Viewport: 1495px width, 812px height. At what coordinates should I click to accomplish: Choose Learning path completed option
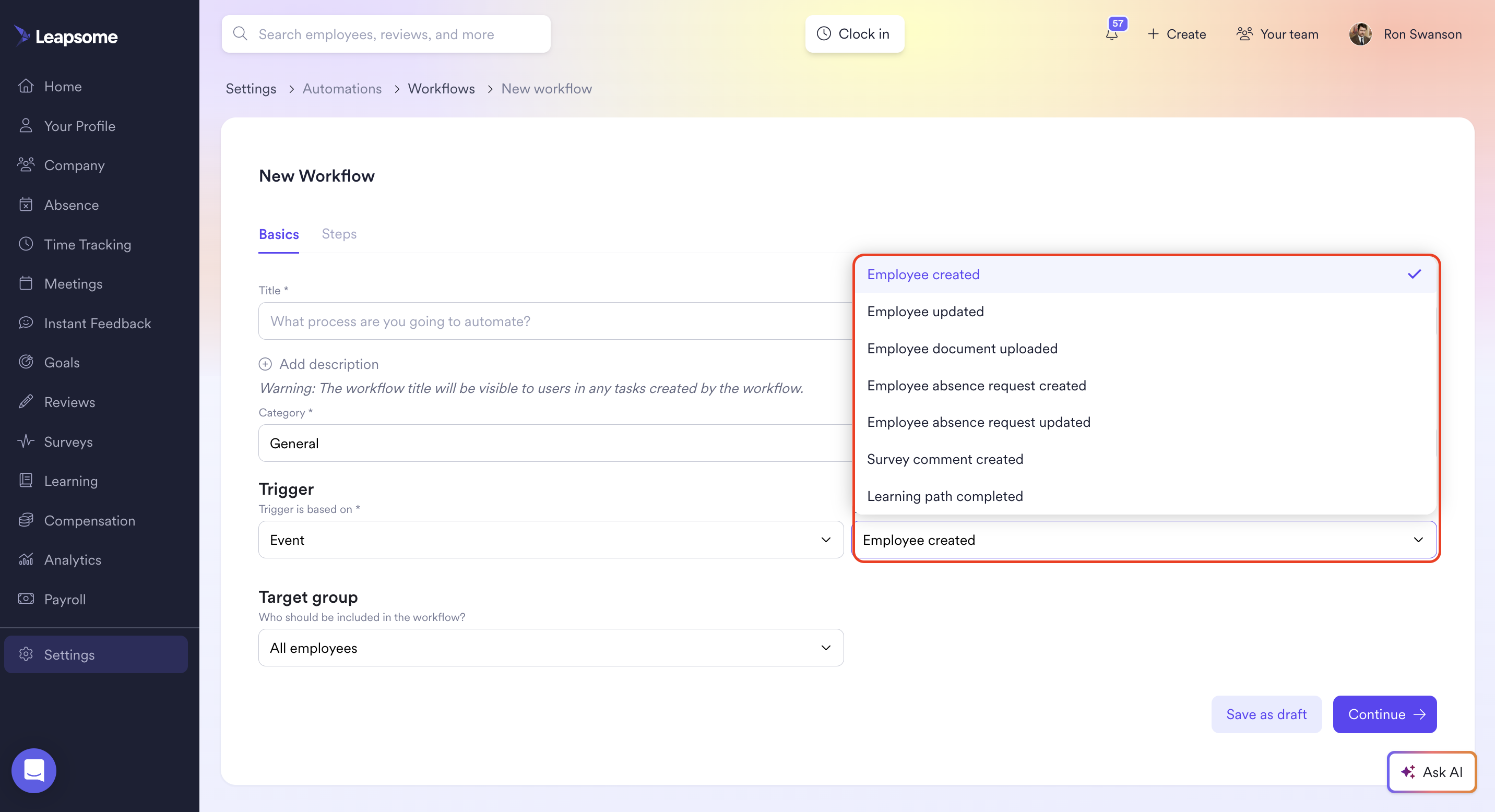tap(1146, 496)
